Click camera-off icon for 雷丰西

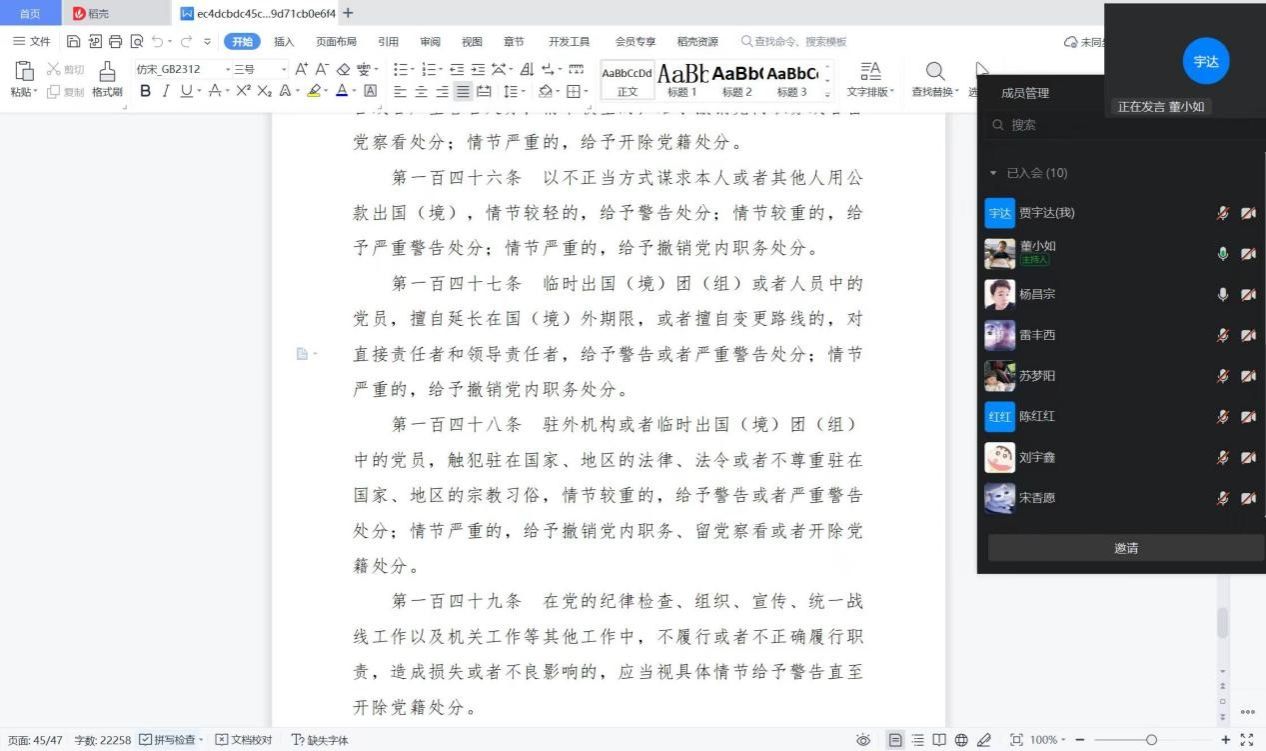pyautogui.click(x=1248, y=335)
